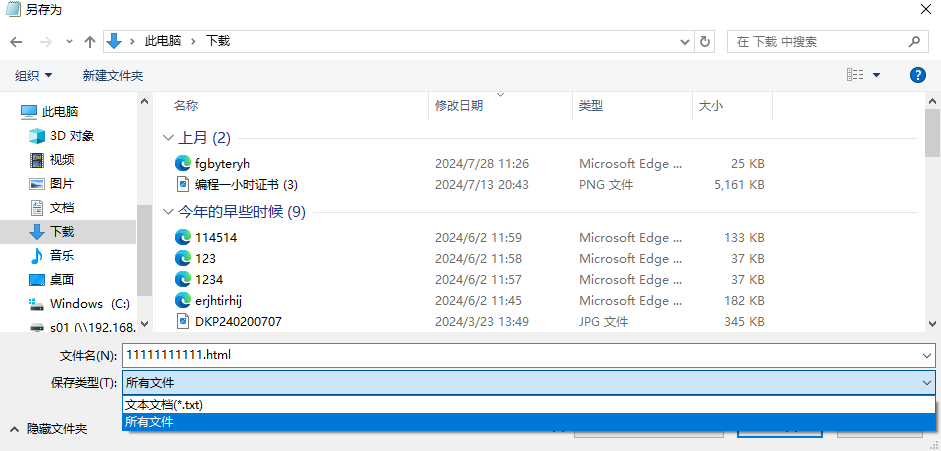The height and width of the screenshot is (451, 941).
Task: Open the 保存类型 combo box
Action: (x=529, y=383)
